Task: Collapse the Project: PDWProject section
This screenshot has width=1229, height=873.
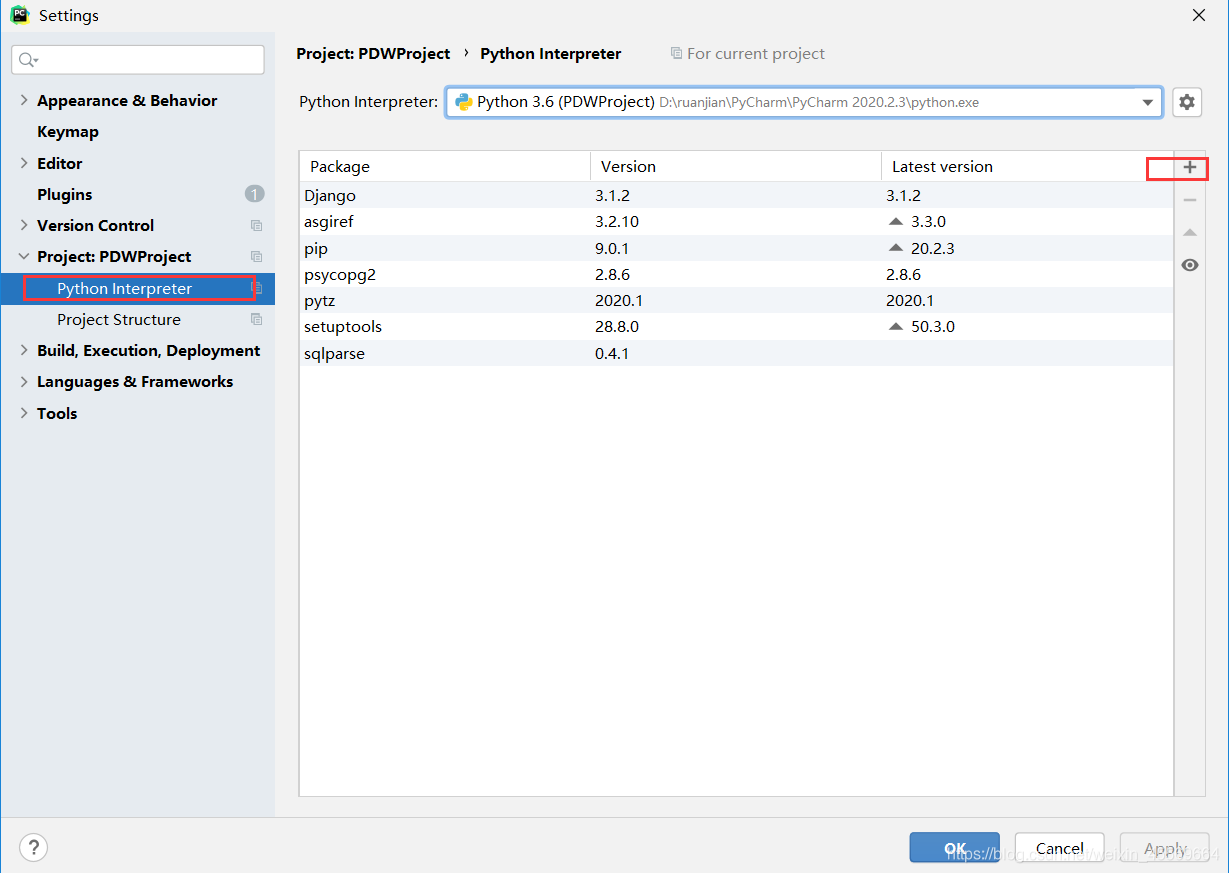Action: point(23,256)
